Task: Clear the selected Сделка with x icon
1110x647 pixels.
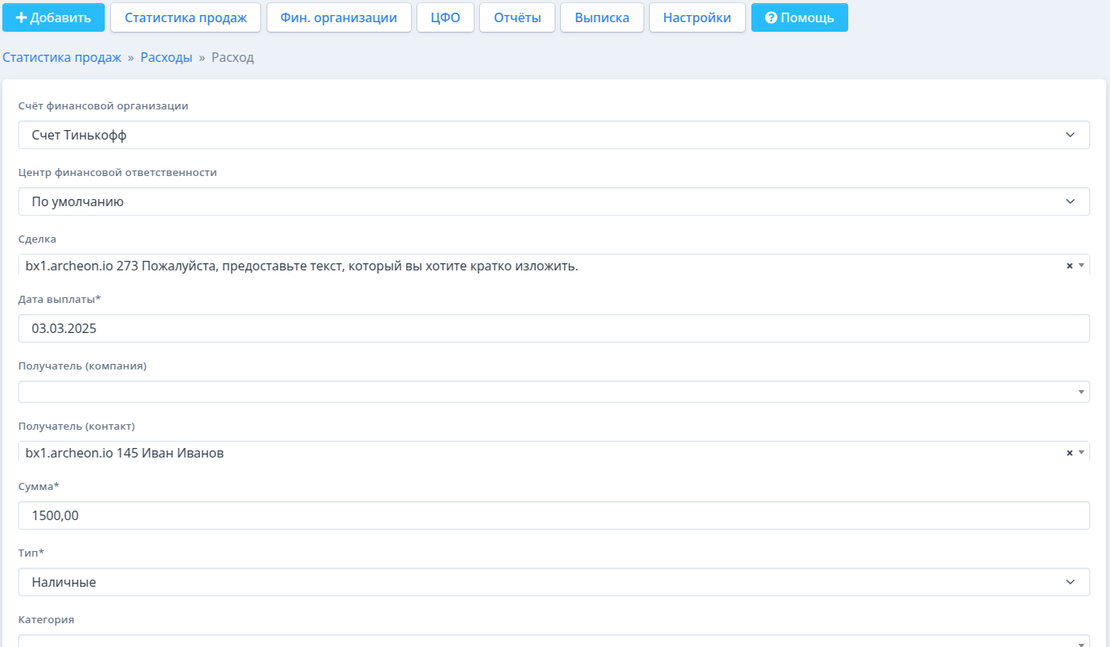Action: (1069, 266)
